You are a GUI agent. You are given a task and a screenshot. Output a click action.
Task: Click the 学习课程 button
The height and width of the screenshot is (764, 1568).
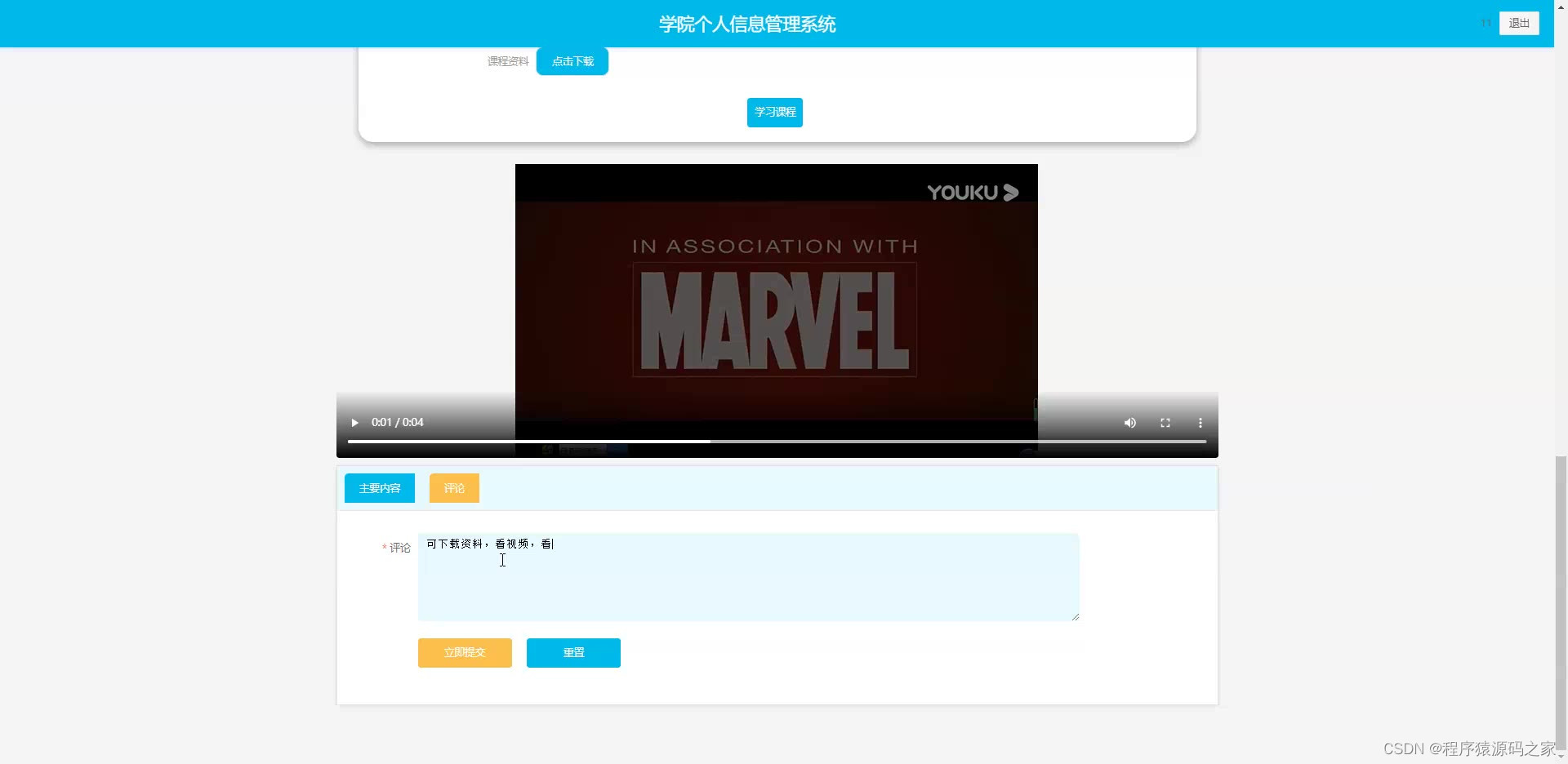click(x=775, y=113)
